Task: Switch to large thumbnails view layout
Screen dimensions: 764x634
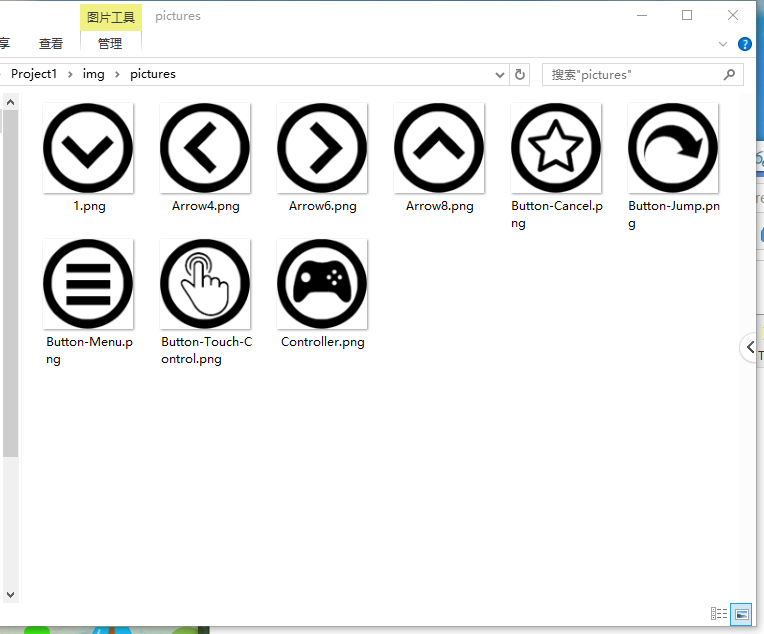Action: pyautogui.click(x=741, y=614)
